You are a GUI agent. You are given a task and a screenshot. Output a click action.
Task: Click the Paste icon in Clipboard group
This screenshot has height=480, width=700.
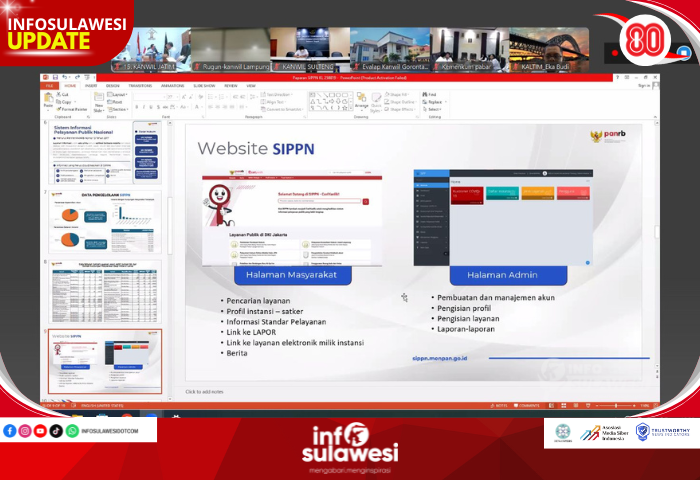point(48,100)
